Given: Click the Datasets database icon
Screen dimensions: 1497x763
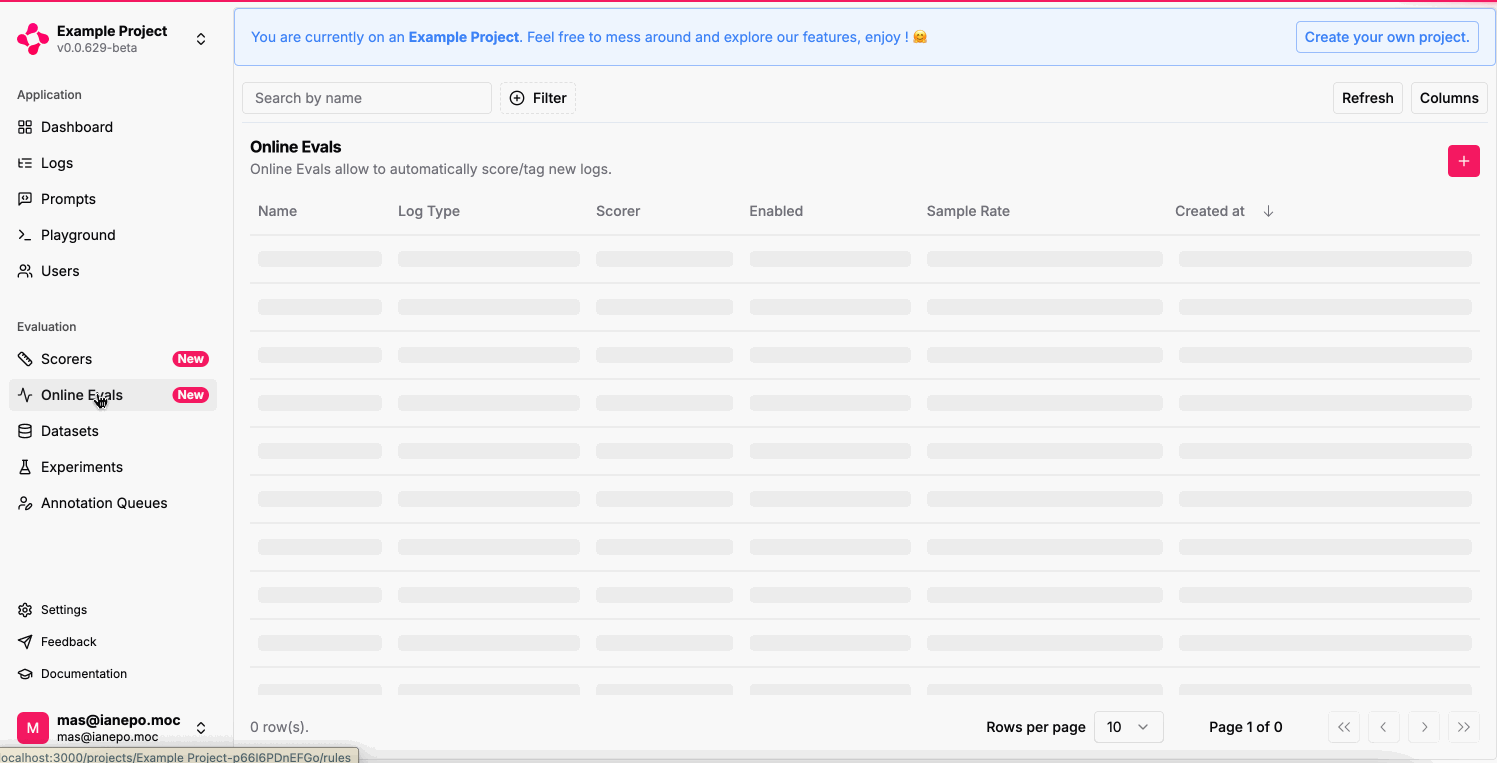Looking at the screenshot, I should coord(25,431).
